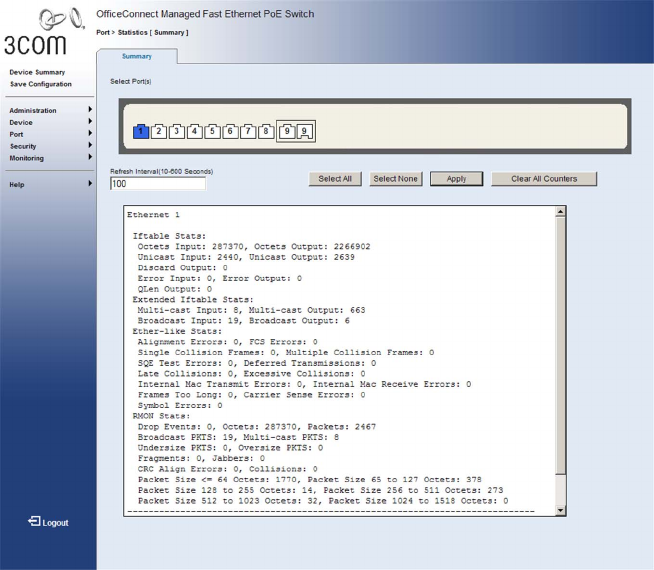This screenshot has width=654, height=570.
Task: Select port 2 in the switch diagram
Action: (159, 131)
